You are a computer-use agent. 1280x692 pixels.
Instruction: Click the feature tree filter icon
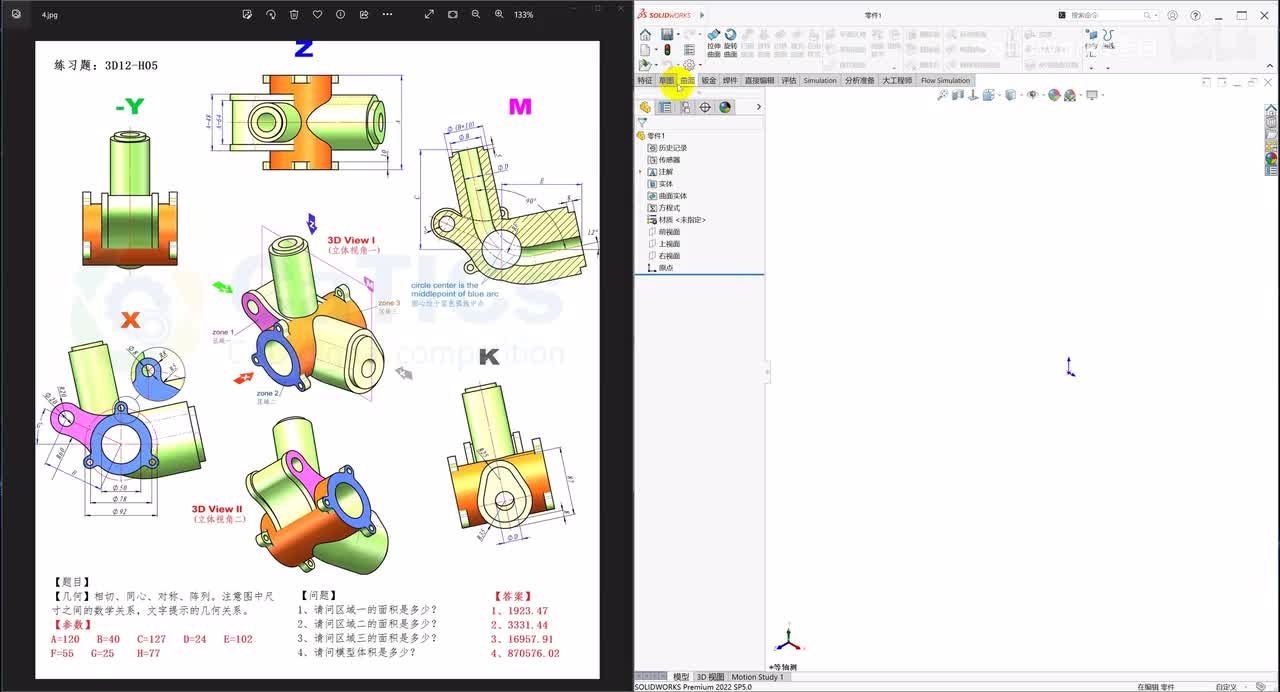(x=642, y=123)
